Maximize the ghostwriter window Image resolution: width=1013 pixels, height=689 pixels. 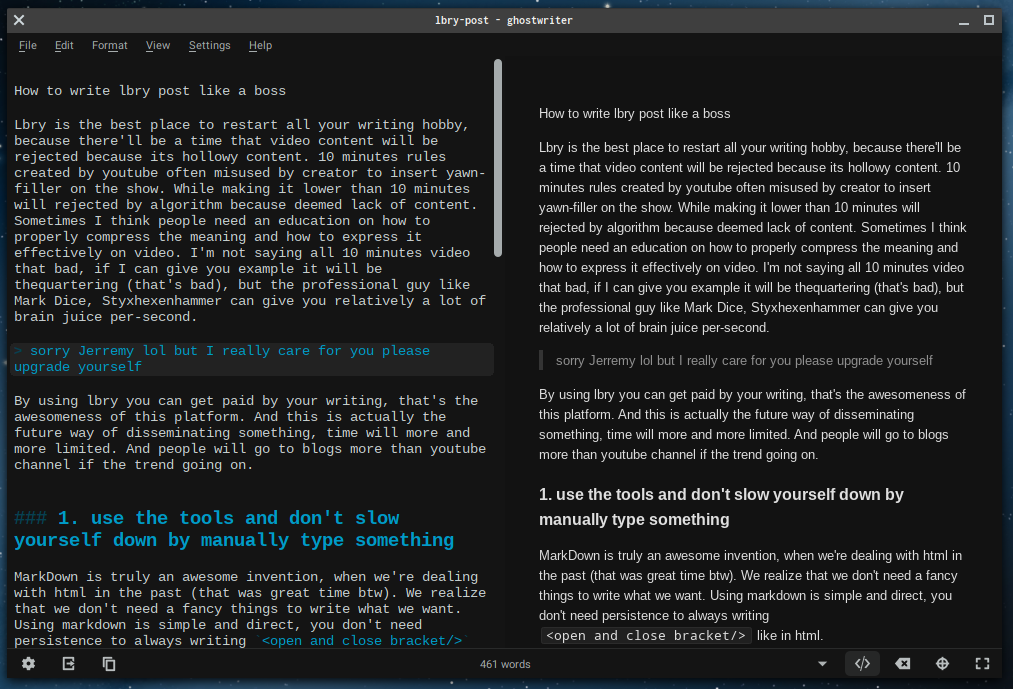point(988,20)
